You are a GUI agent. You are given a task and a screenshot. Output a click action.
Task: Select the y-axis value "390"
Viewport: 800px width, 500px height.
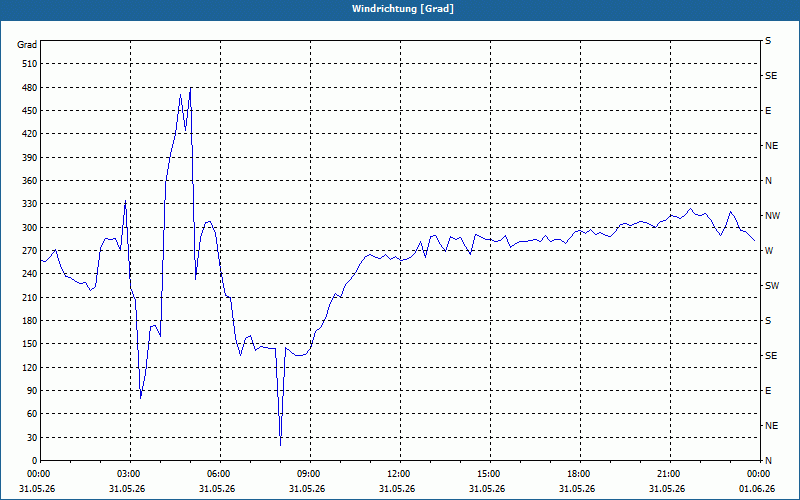(30, 157)
